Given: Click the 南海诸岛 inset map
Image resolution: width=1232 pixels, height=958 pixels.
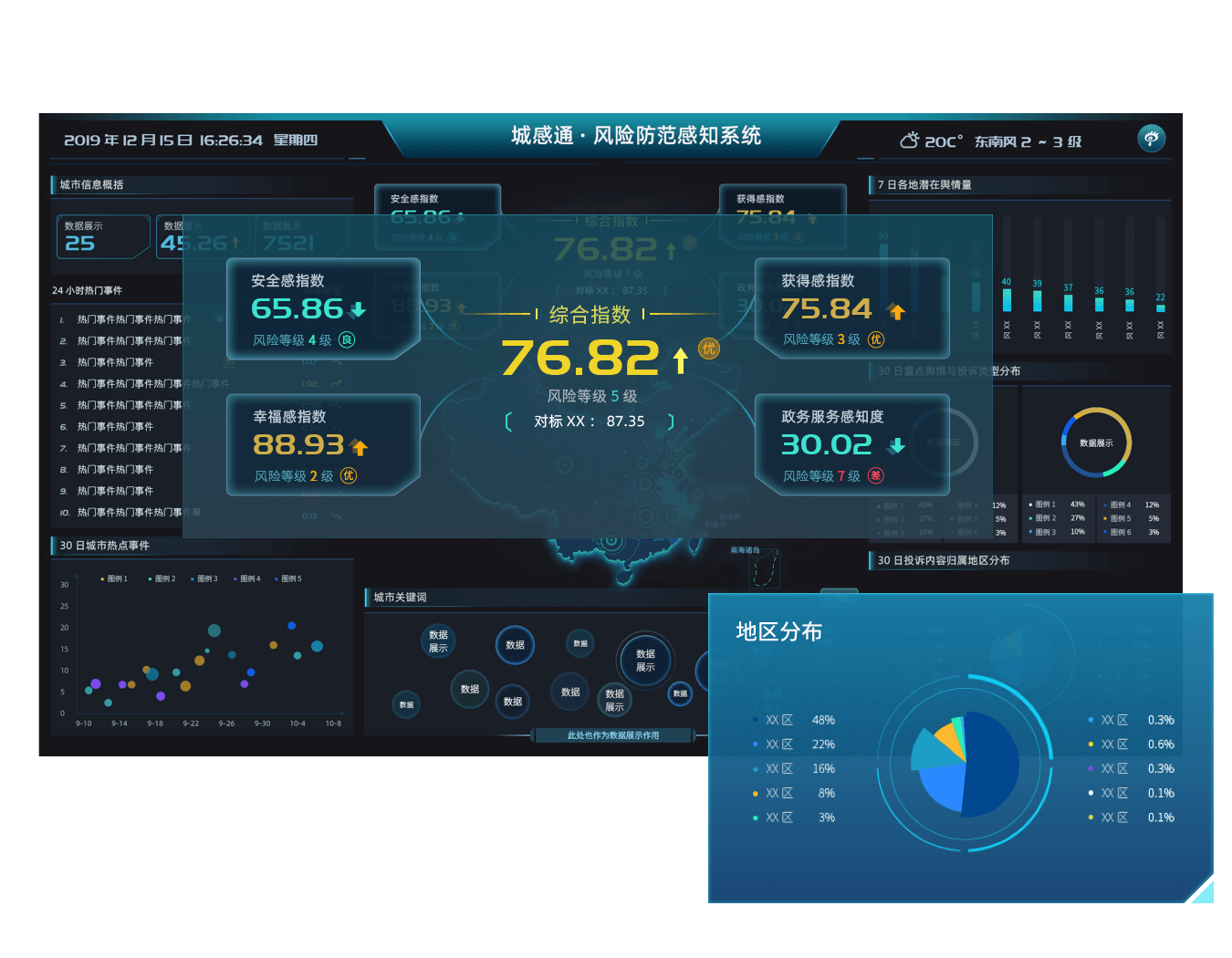Looking at the screenshot, I should 765,568.
